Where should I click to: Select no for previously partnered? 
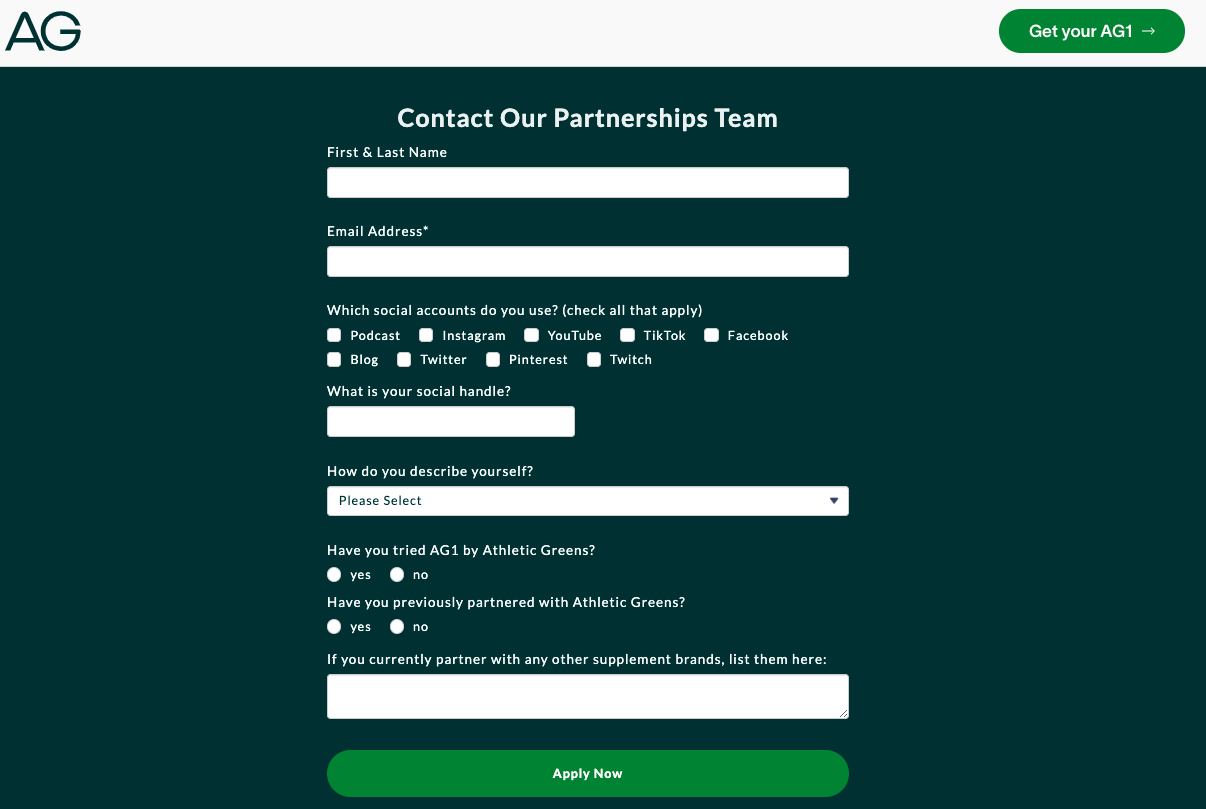pyautogui.click(x=397, y=626)
